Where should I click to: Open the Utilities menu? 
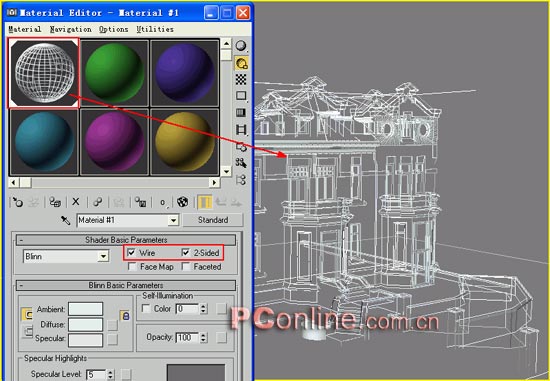coord(155,29)
